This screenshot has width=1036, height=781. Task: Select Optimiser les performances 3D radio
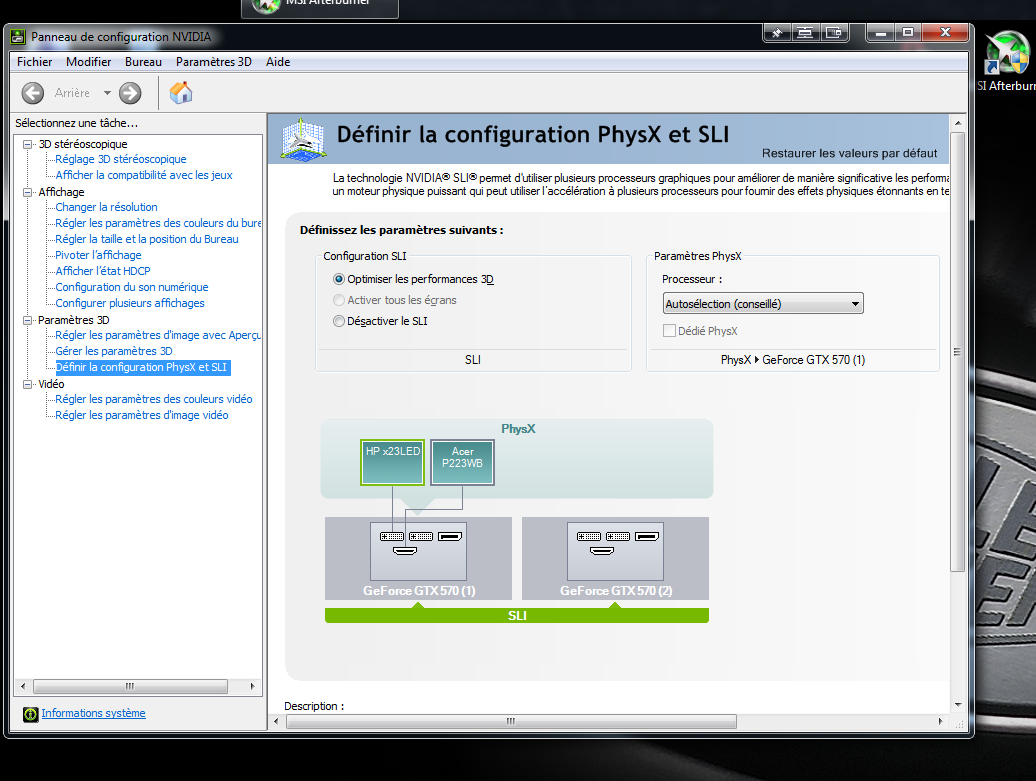pos(339,279)
